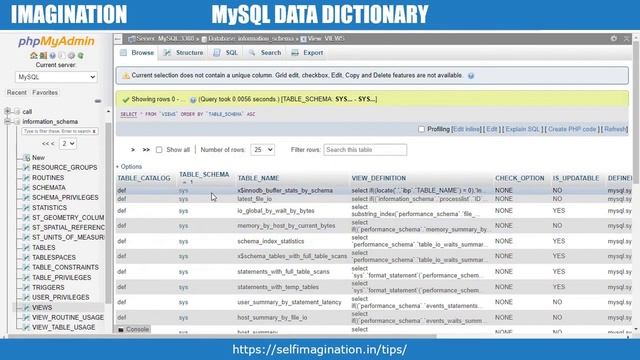
Task: Click the New table icon in tree
Action: click(27, 158)
